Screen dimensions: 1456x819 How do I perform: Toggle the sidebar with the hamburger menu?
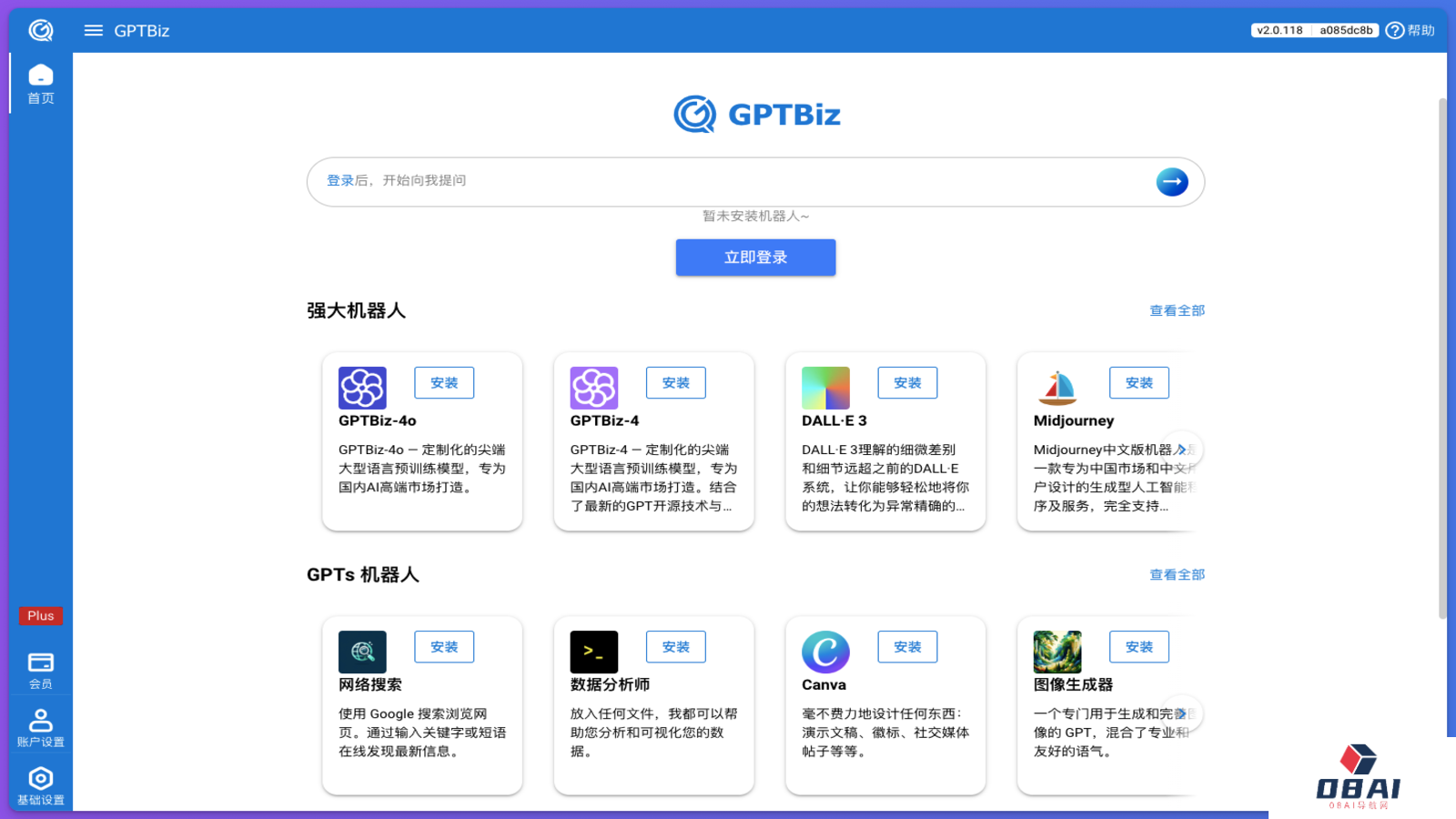92,29
